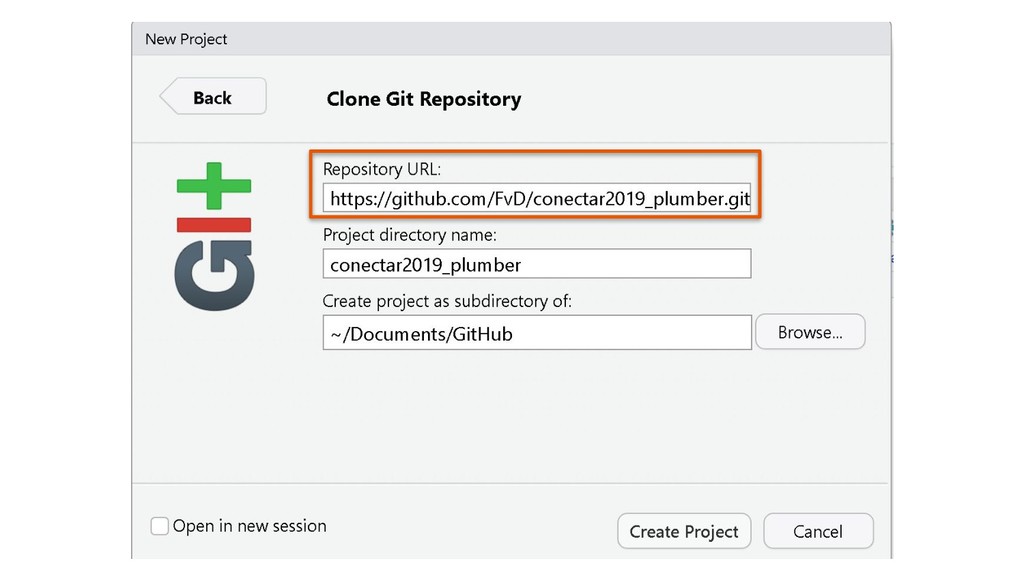
Task: Place cursor at ".git" end of URL
Action: click(739, 199)
